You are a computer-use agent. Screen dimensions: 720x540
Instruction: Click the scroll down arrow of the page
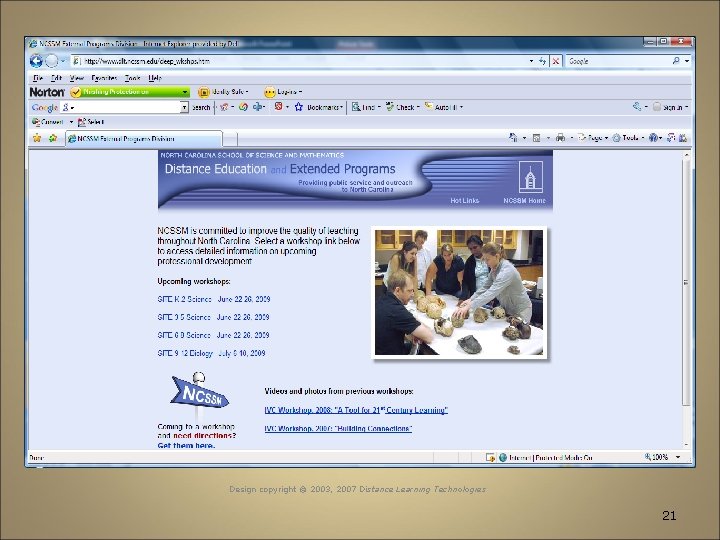coord(686,444)
